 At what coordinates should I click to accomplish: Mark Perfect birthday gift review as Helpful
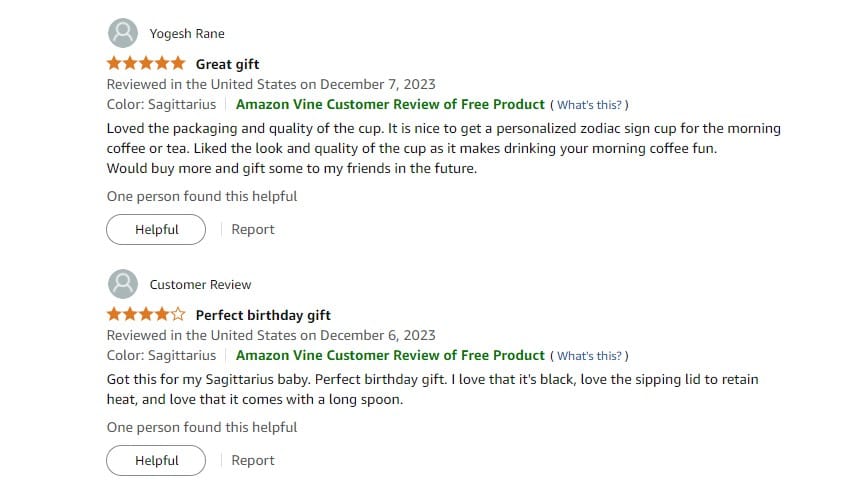156,460
